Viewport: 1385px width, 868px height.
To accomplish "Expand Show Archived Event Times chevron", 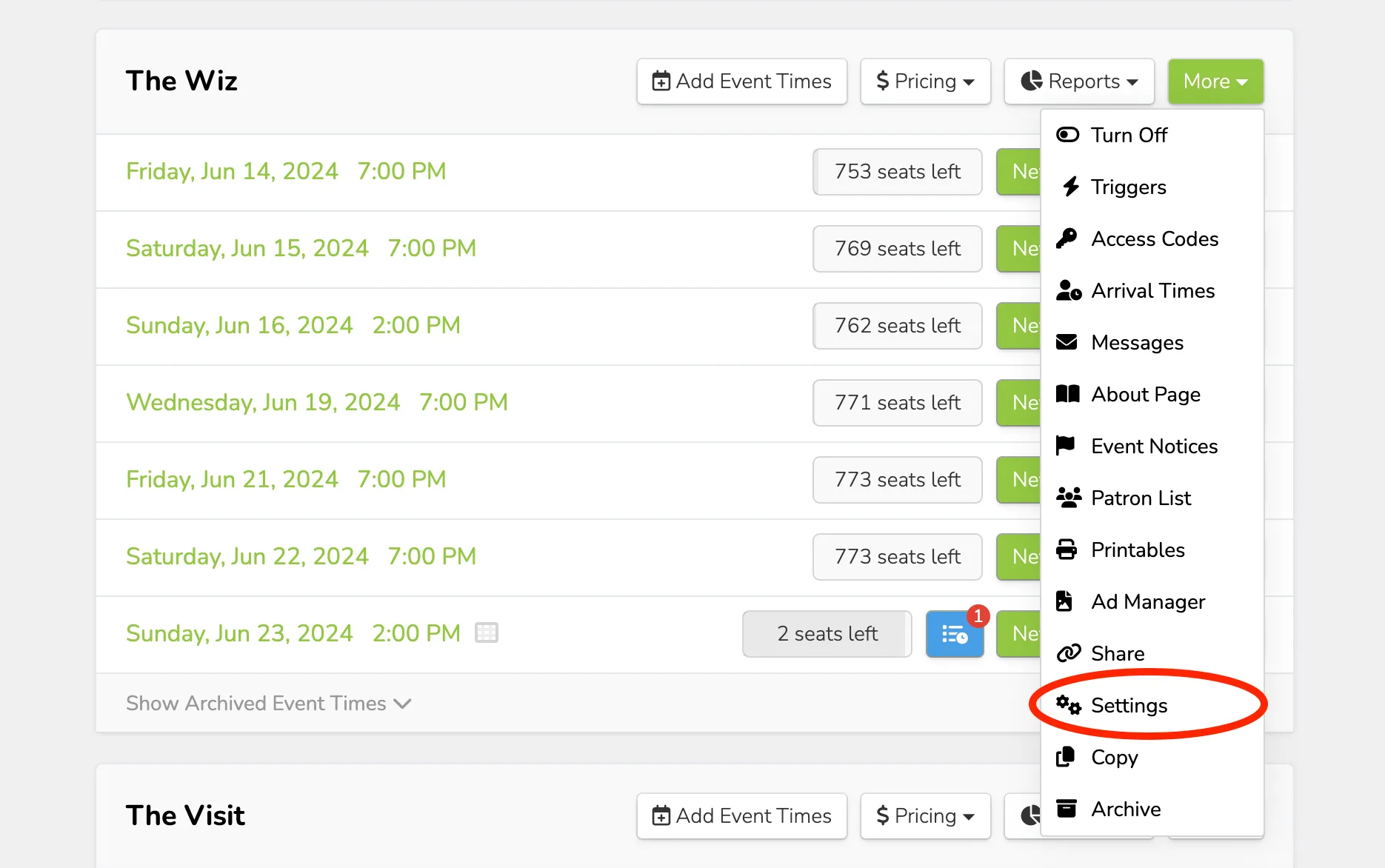I will pos(402,704).
